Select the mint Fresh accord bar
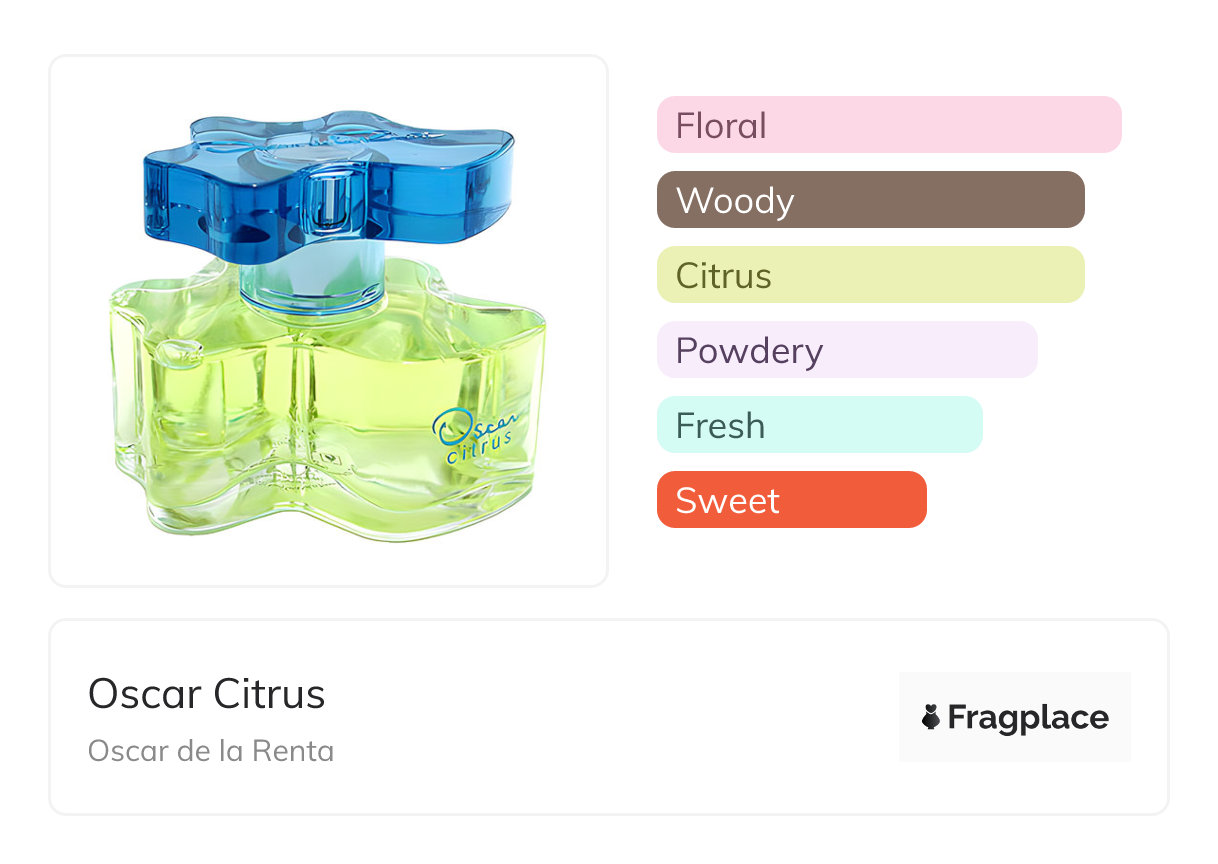 (819, 425)
